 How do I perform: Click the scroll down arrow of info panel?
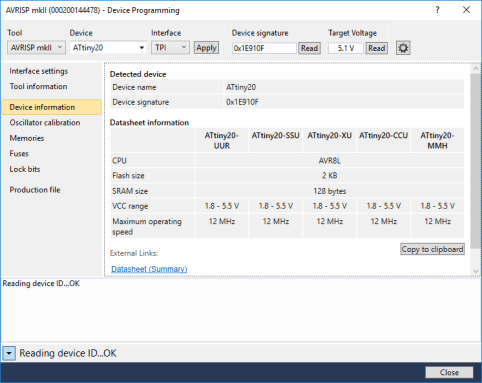476,271
